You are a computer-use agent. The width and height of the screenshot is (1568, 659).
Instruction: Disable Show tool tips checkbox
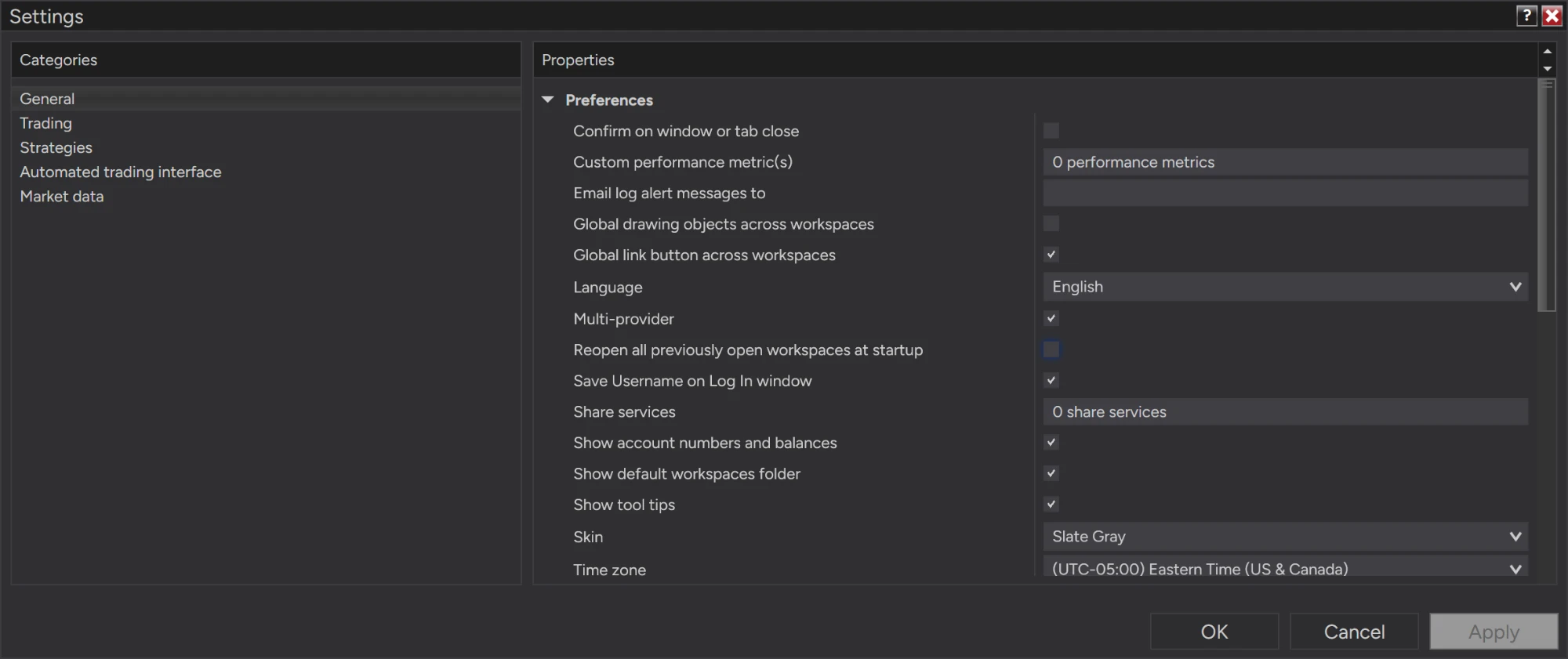point(1051,505)
